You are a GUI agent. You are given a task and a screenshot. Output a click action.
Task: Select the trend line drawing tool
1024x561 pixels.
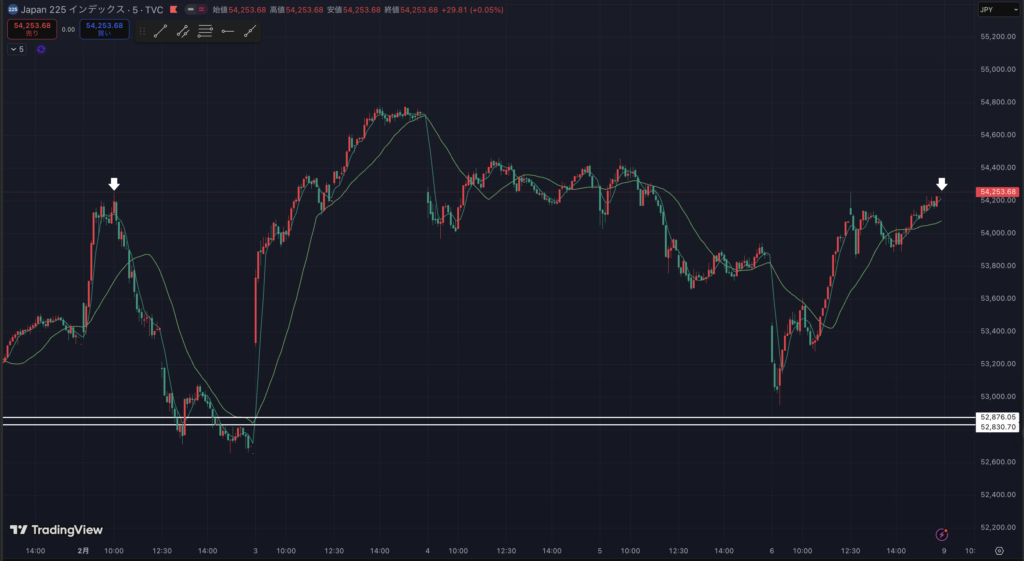click(x=160, y=32)
